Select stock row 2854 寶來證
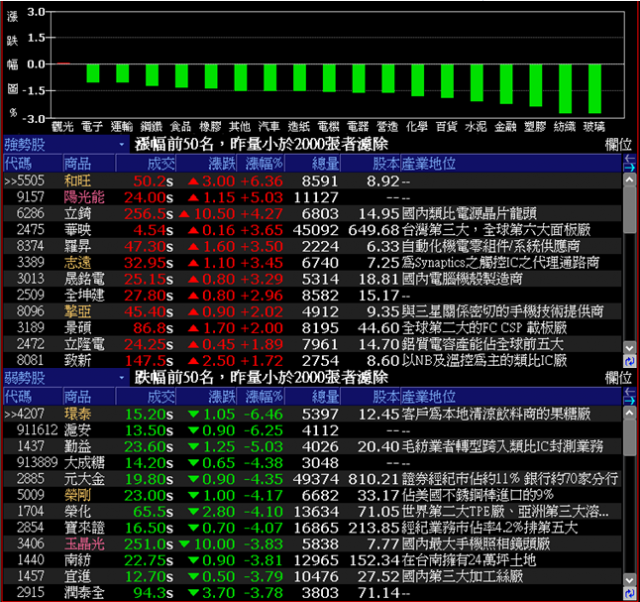This screenshot has height=602, width=640. [x=312, y=528]
